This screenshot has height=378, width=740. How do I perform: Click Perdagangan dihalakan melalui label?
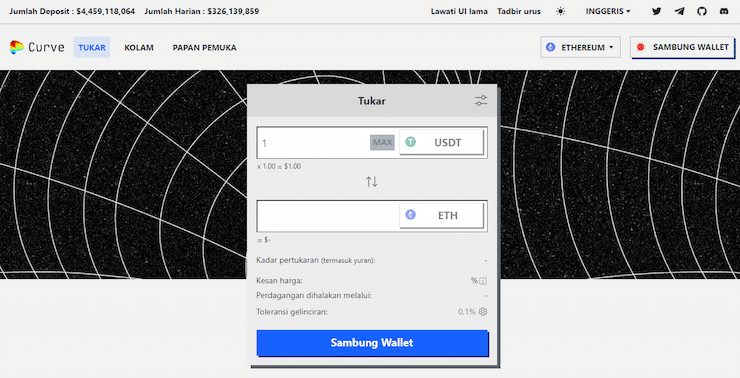pyautogui.click(x=314, y=295)
